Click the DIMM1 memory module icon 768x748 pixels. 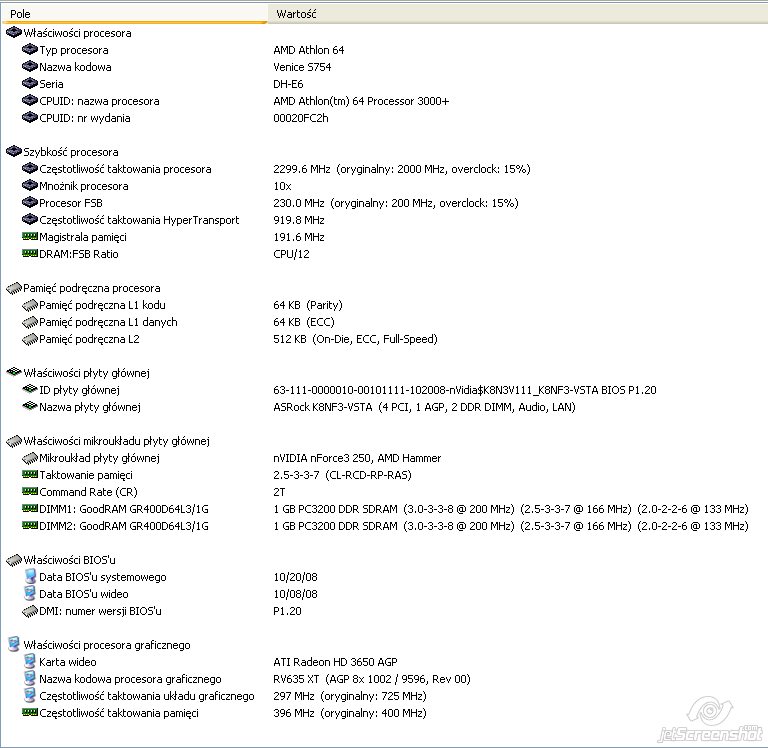coord(30,509)
